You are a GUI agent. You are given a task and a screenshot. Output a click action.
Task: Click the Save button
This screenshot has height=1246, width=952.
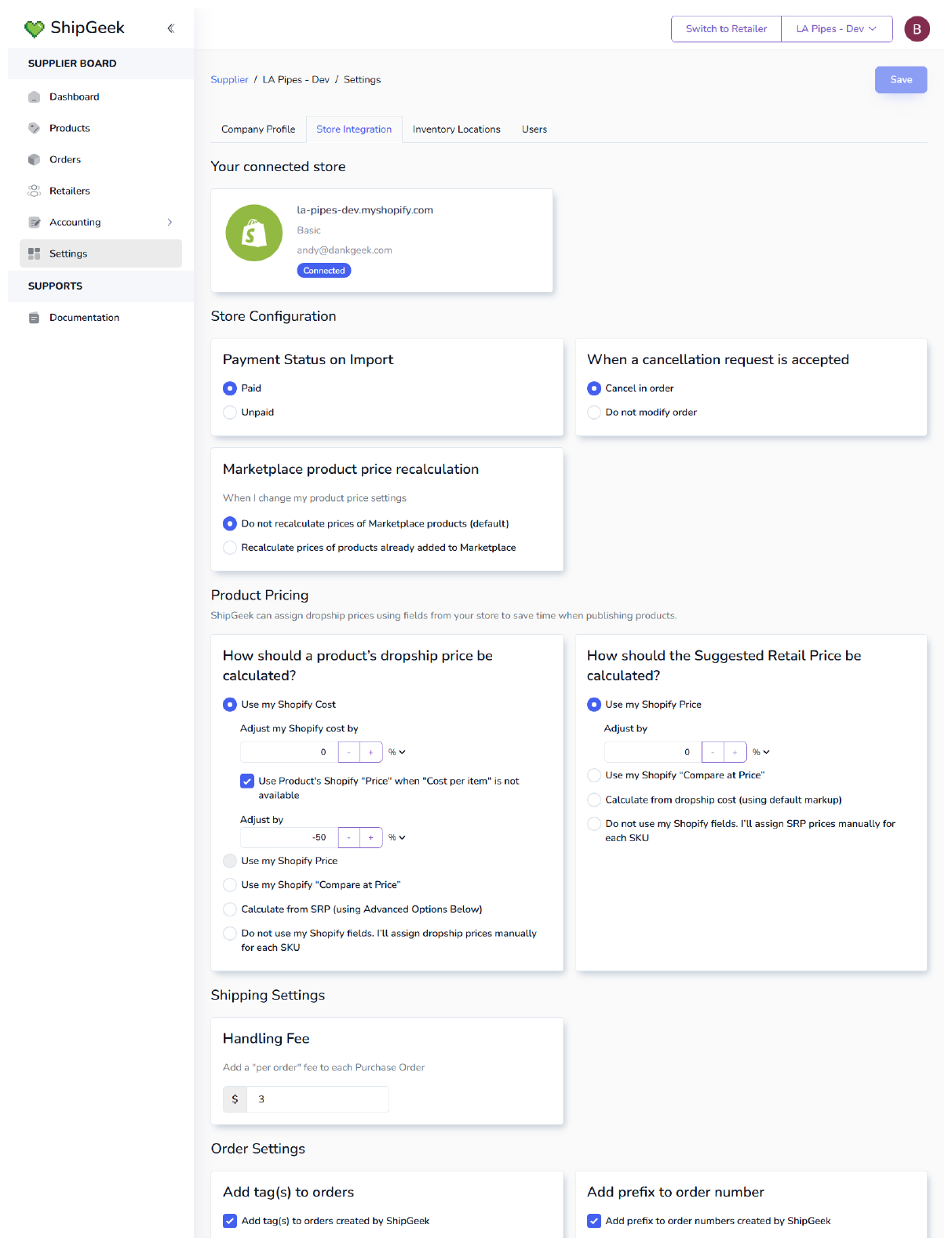pos(901,79)
